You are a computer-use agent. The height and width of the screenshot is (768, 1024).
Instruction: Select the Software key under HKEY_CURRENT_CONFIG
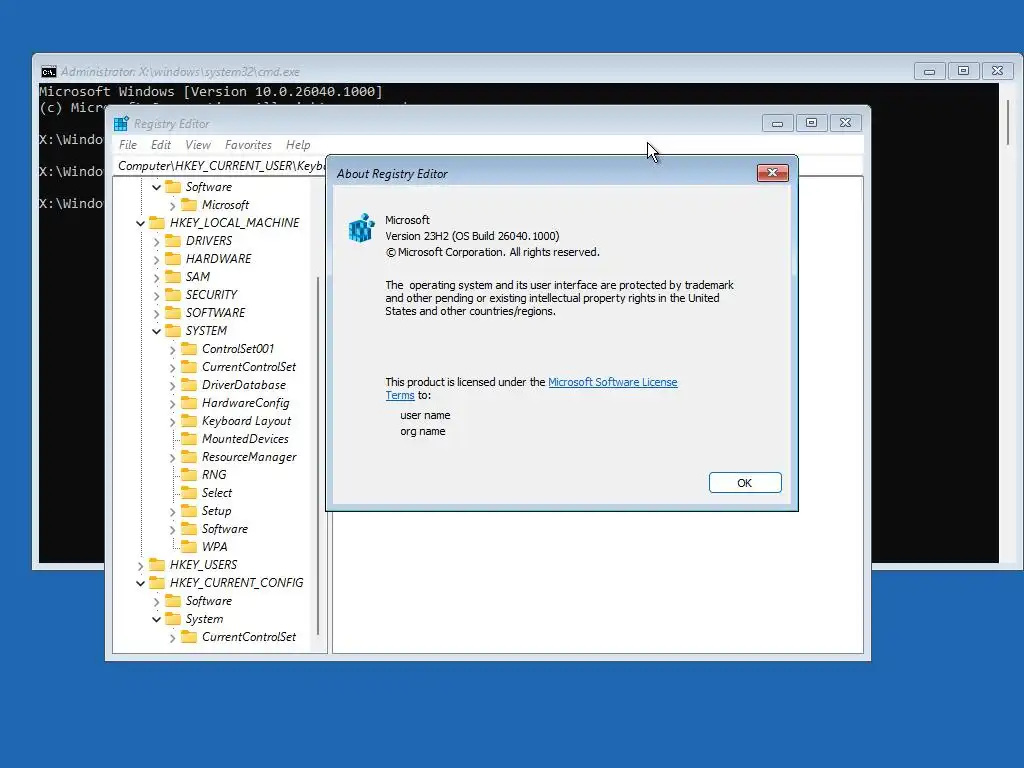coord(208,601)
